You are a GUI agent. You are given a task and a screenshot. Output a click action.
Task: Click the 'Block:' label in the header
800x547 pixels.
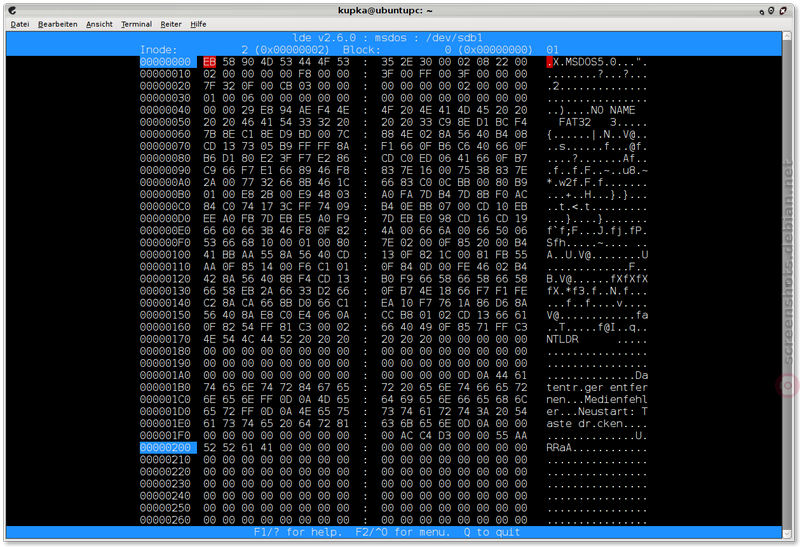(x=362, y=50)
